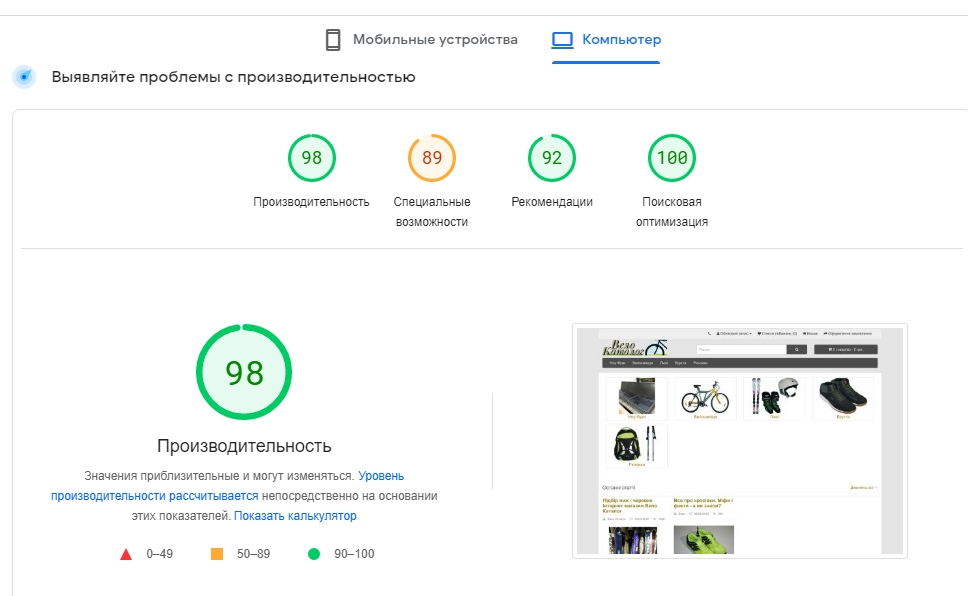Select the Компьютер tab
This screenshot has width=968, height=596.
606,40
